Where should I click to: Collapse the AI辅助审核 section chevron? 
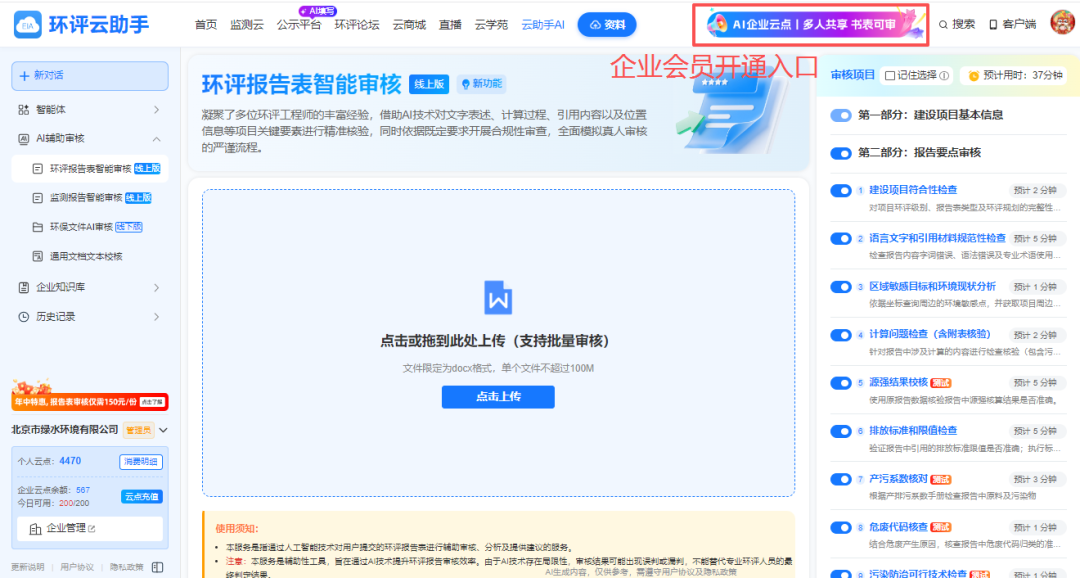coord(156,139)
